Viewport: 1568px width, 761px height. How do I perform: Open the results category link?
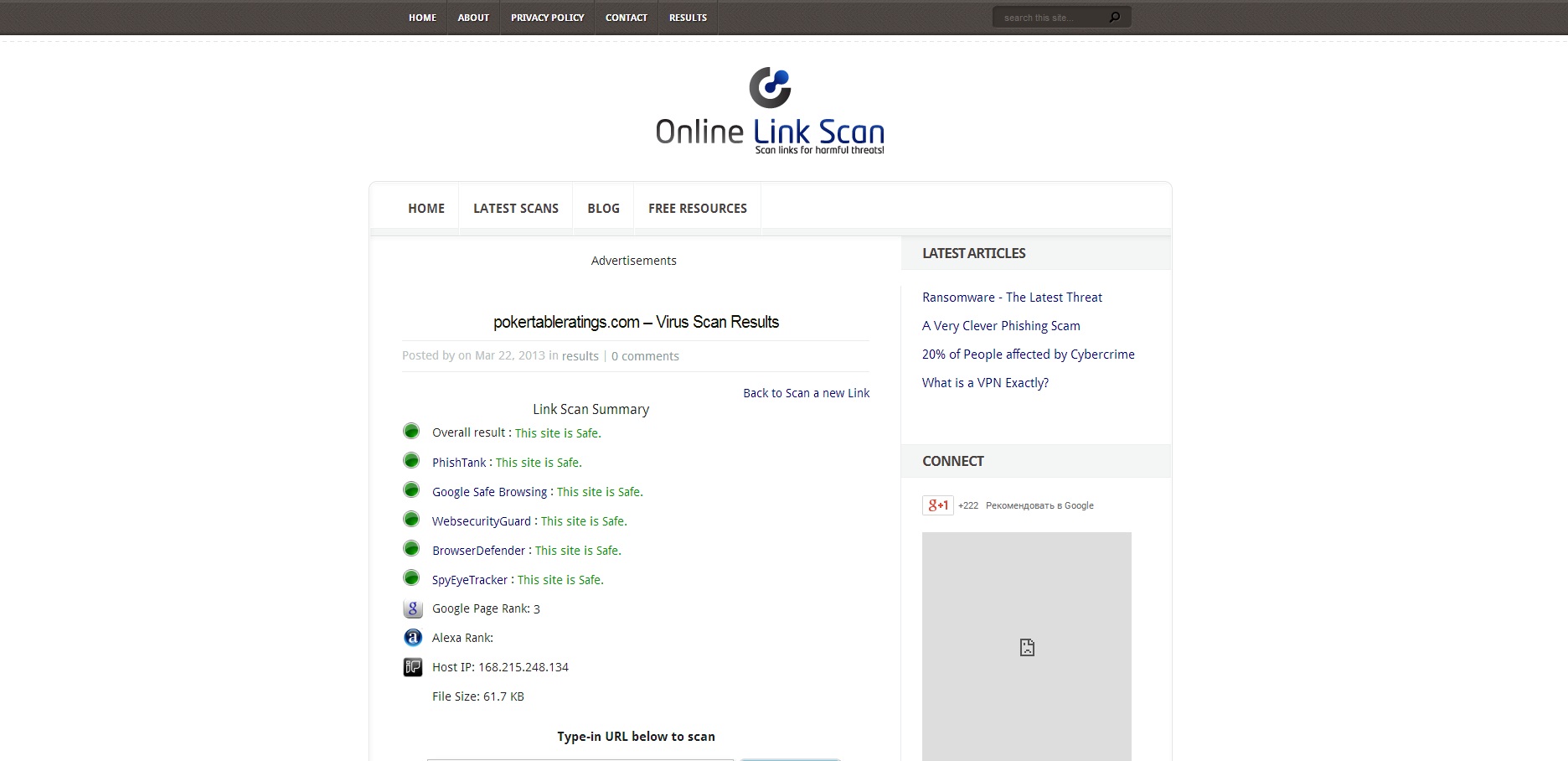[x=580, y=356]
